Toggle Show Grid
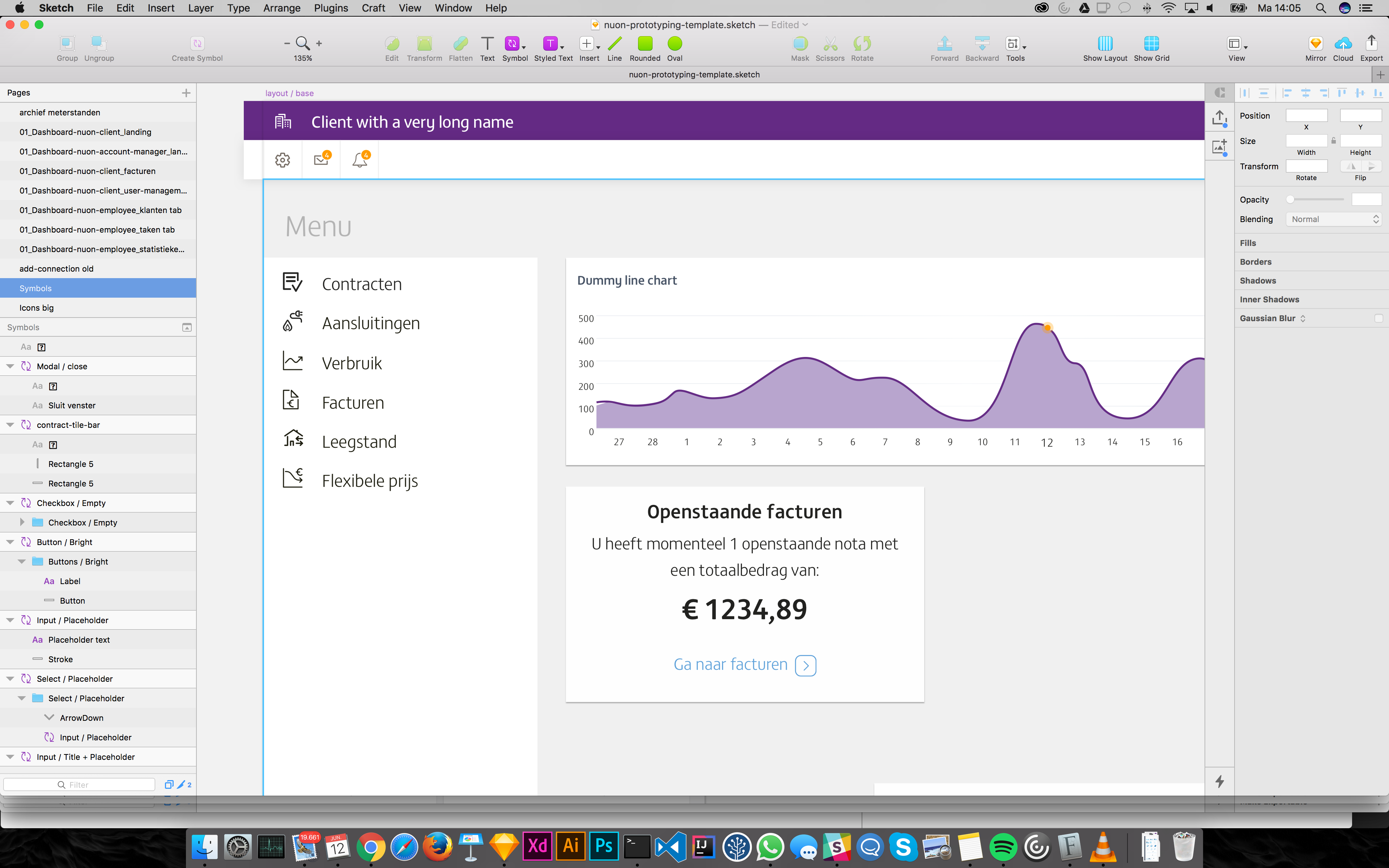Screen dimensions: 1389x868 click(1151, 44)
